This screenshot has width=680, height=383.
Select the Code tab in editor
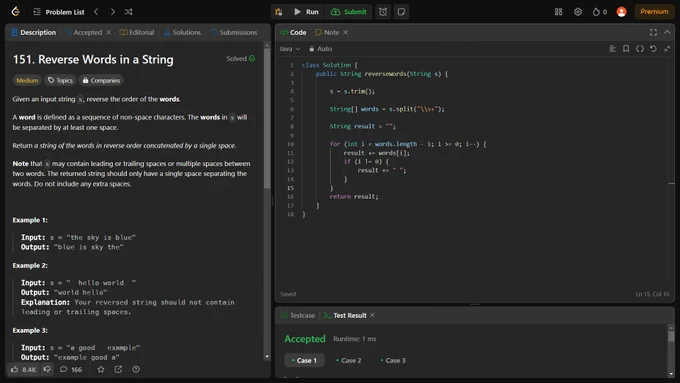(293, 33)
